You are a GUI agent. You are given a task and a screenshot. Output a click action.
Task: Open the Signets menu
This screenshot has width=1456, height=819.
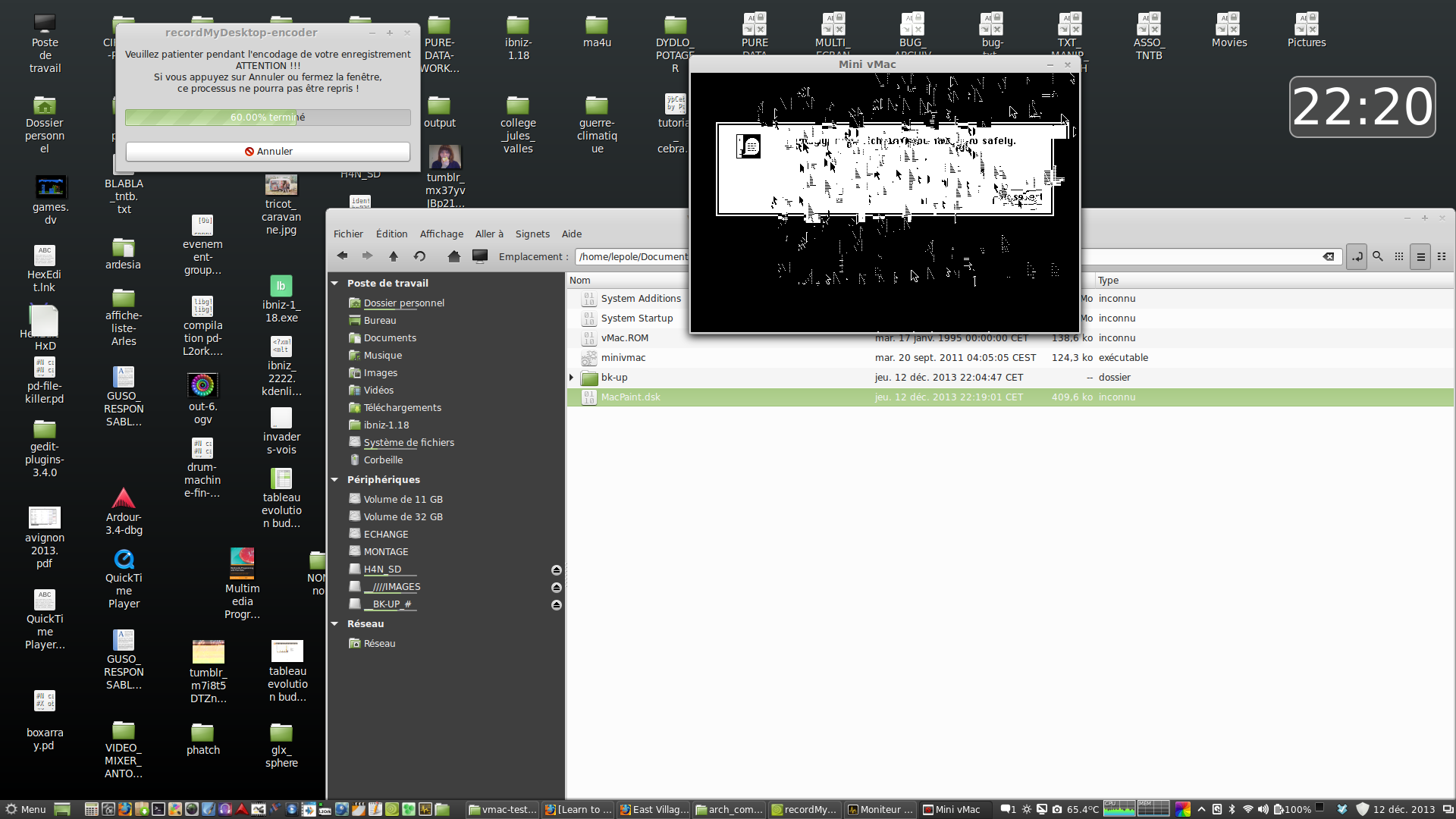pyautogui.click(x=532, y=234)
